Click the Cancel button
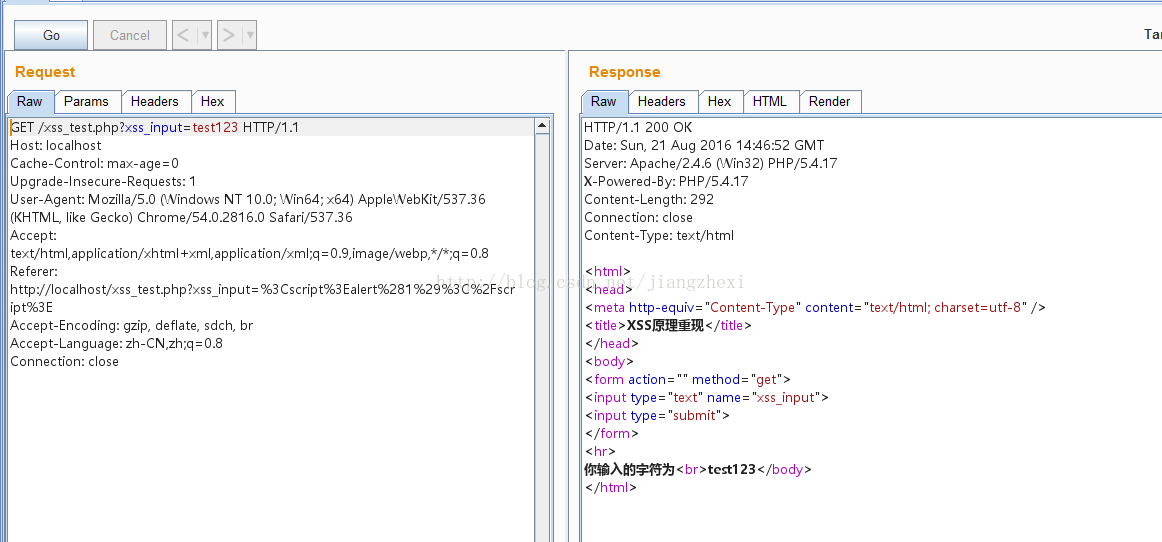1162x542 pixels. tap(130, 35)
